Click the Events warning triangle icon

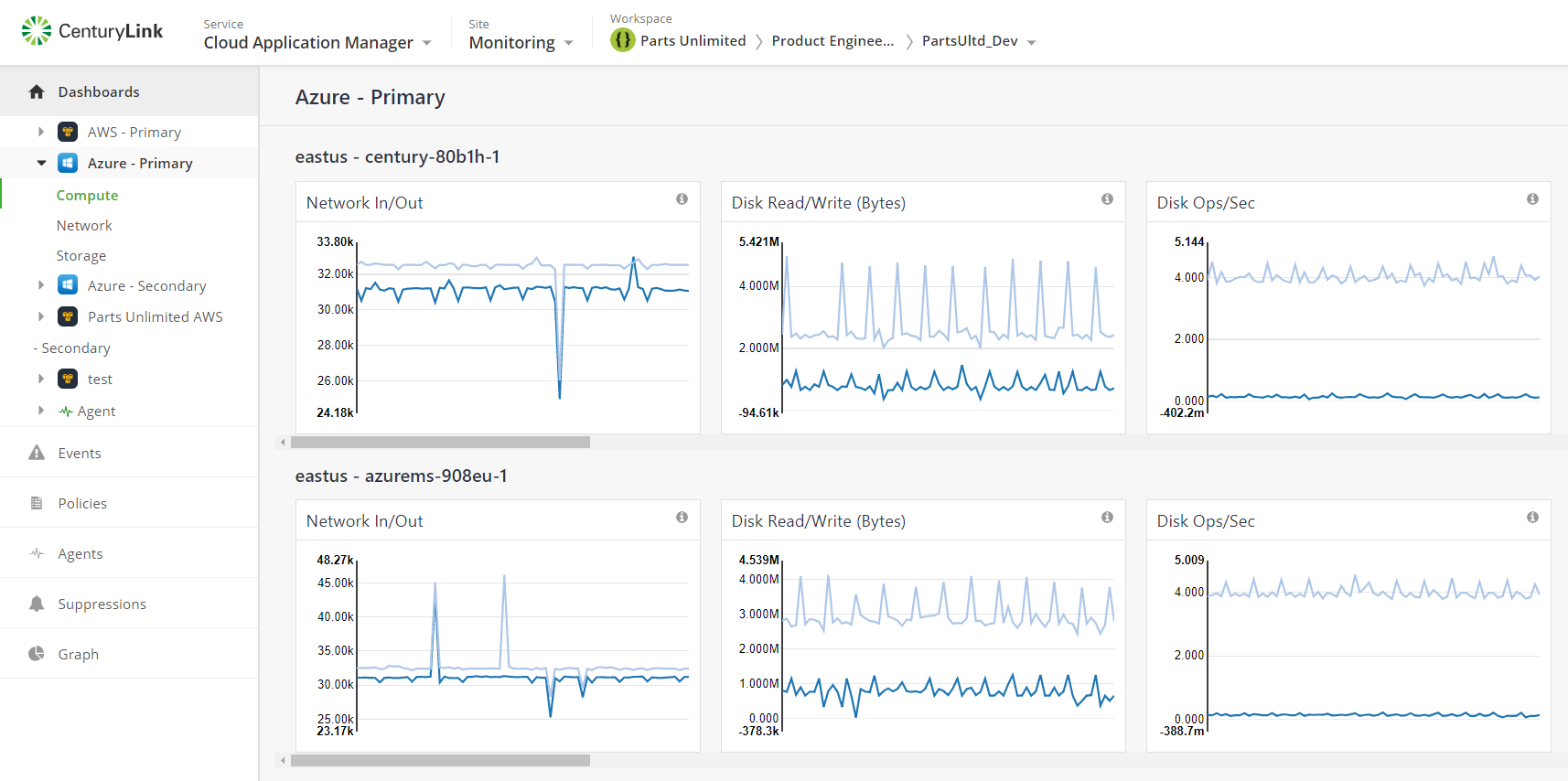pos(37,453)
